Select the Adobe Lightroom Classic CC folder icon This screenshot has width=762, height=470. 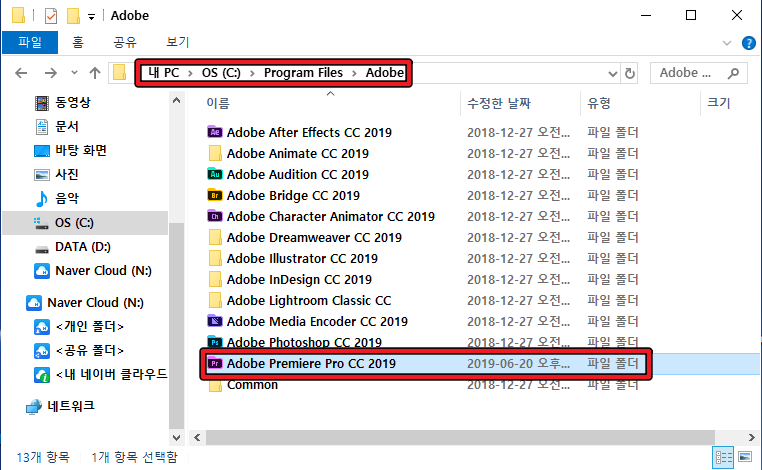coord(215,300)
